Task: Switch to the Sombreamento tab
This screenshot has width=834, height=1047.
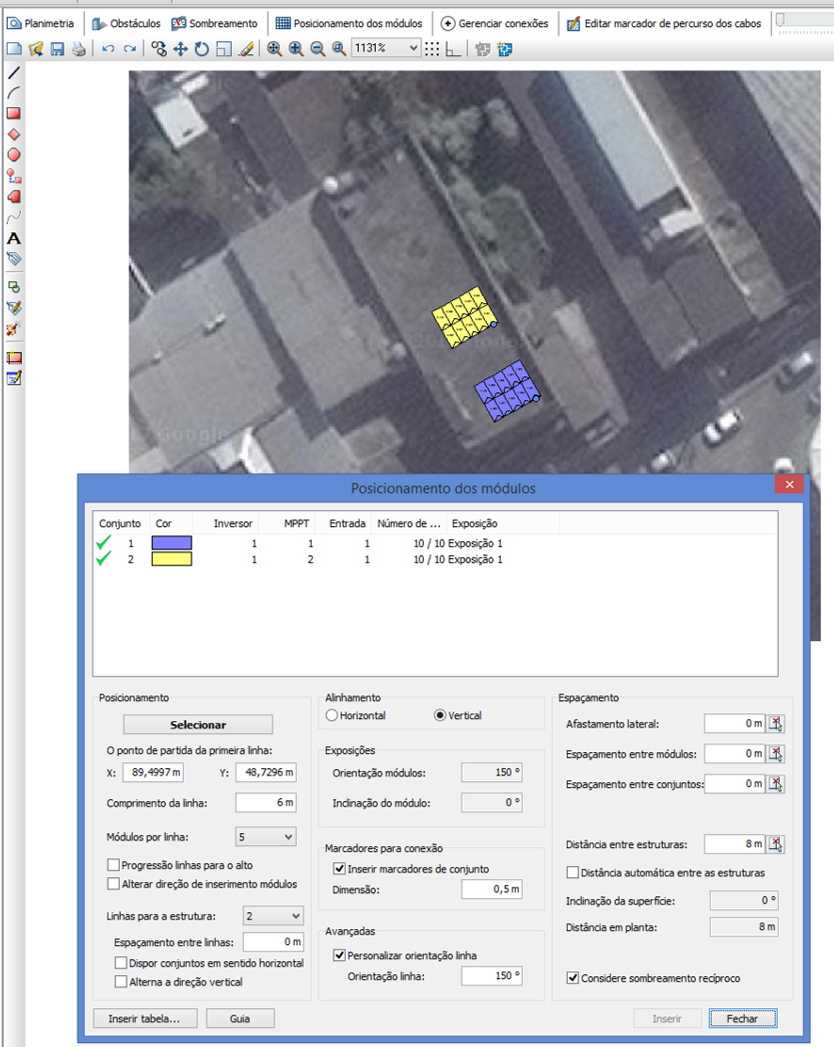Action: (215, 23)
